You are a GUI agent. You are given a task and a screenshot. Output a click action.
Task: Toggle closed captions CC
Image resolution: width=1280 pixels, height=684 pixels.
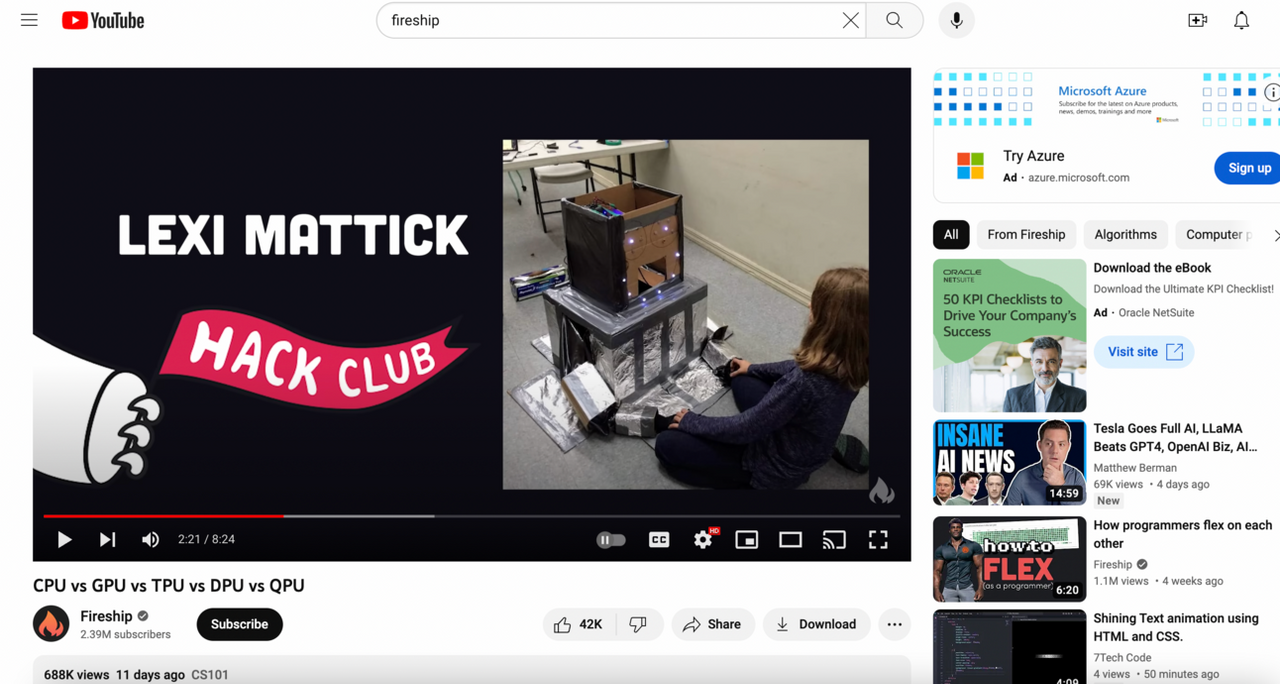[659, 540]
